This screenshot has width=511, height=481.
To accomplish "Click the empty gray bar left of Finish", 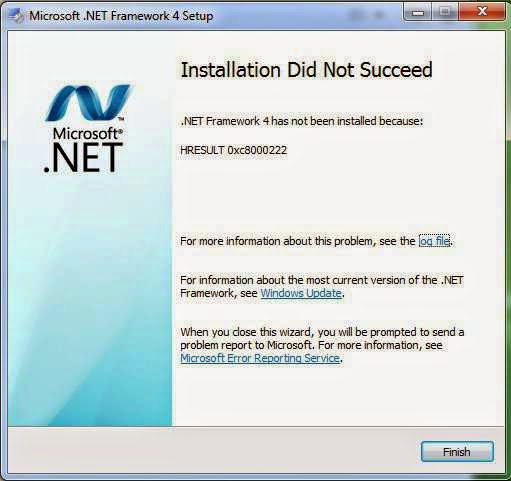I will pyautogui.click(x=213, y=450).
